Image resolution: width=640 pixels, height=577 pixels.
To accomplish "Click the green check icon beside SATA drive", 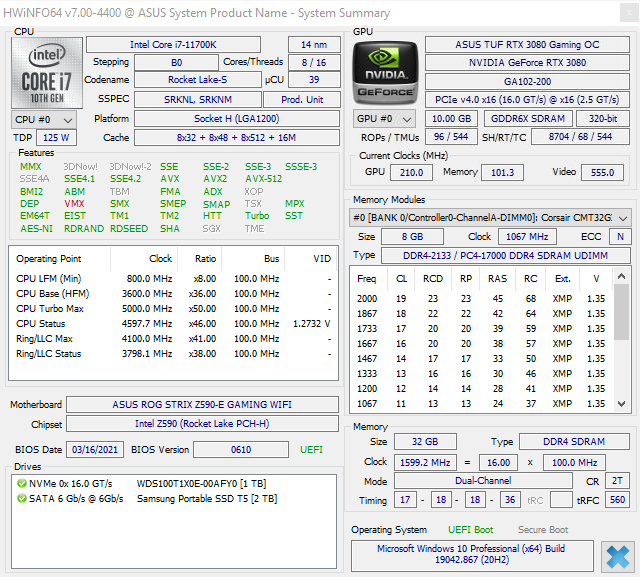I will [22, 499].
